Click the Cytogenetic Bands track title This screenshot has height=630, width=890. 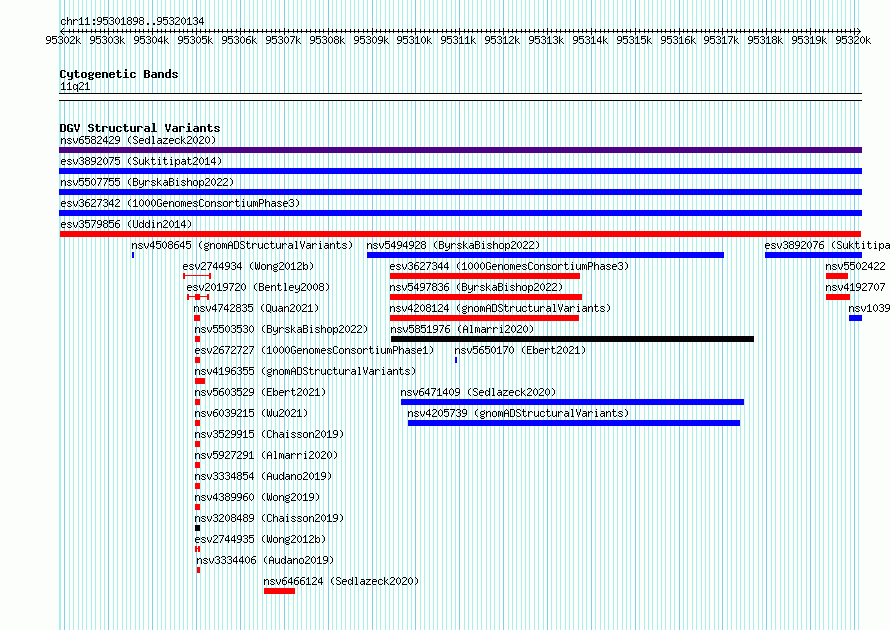pyautogui.click(x=119, y=74)
